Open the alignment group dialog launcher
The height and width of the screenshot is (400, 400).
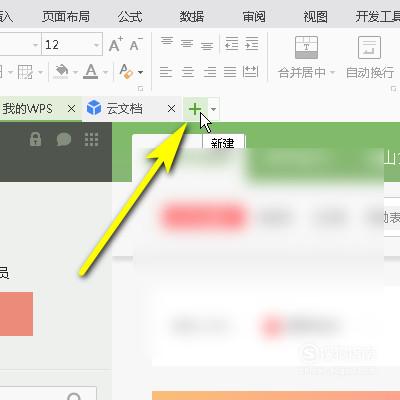click(x=394, y=89)
